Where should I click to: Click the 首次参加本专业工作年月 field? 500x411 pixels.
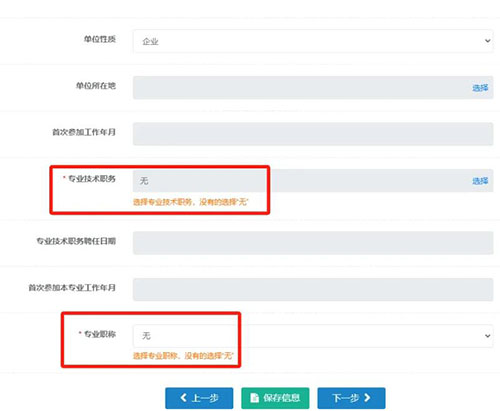click(313, 290)
